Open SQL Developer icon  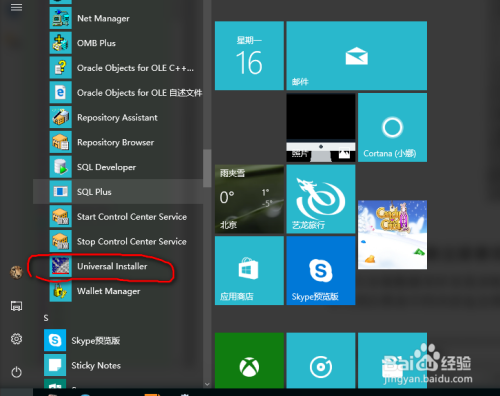pos(61,167)
